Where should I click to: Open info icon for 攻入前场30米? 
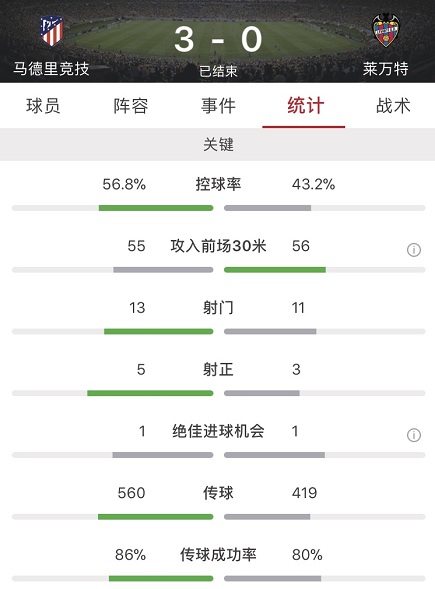coord(414,250)
